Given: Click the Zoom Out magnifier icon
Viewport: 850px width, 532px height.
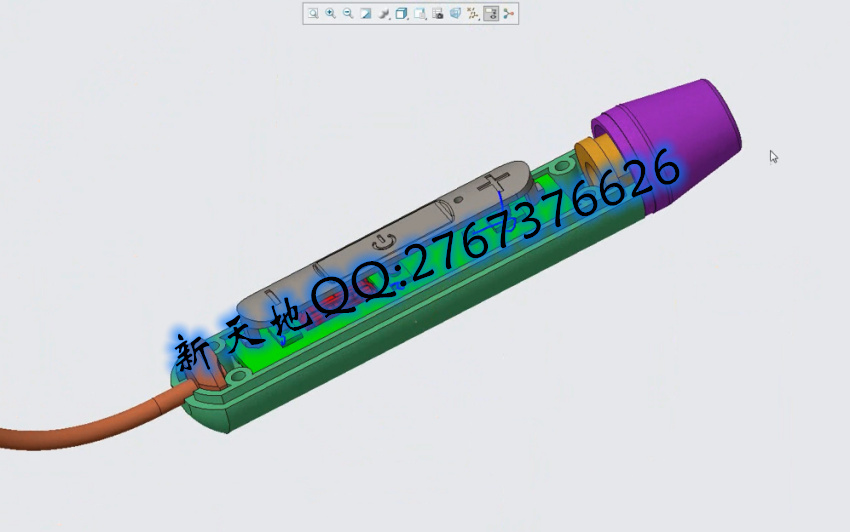Looking at the screenshot, I should [348, 14].
